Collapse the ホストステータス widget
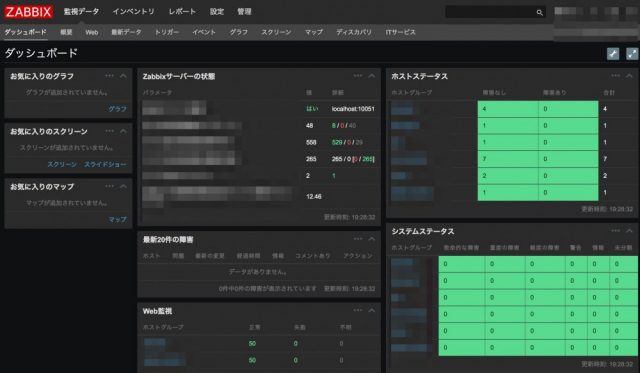640x373 pixels. (x=629, y=76)
